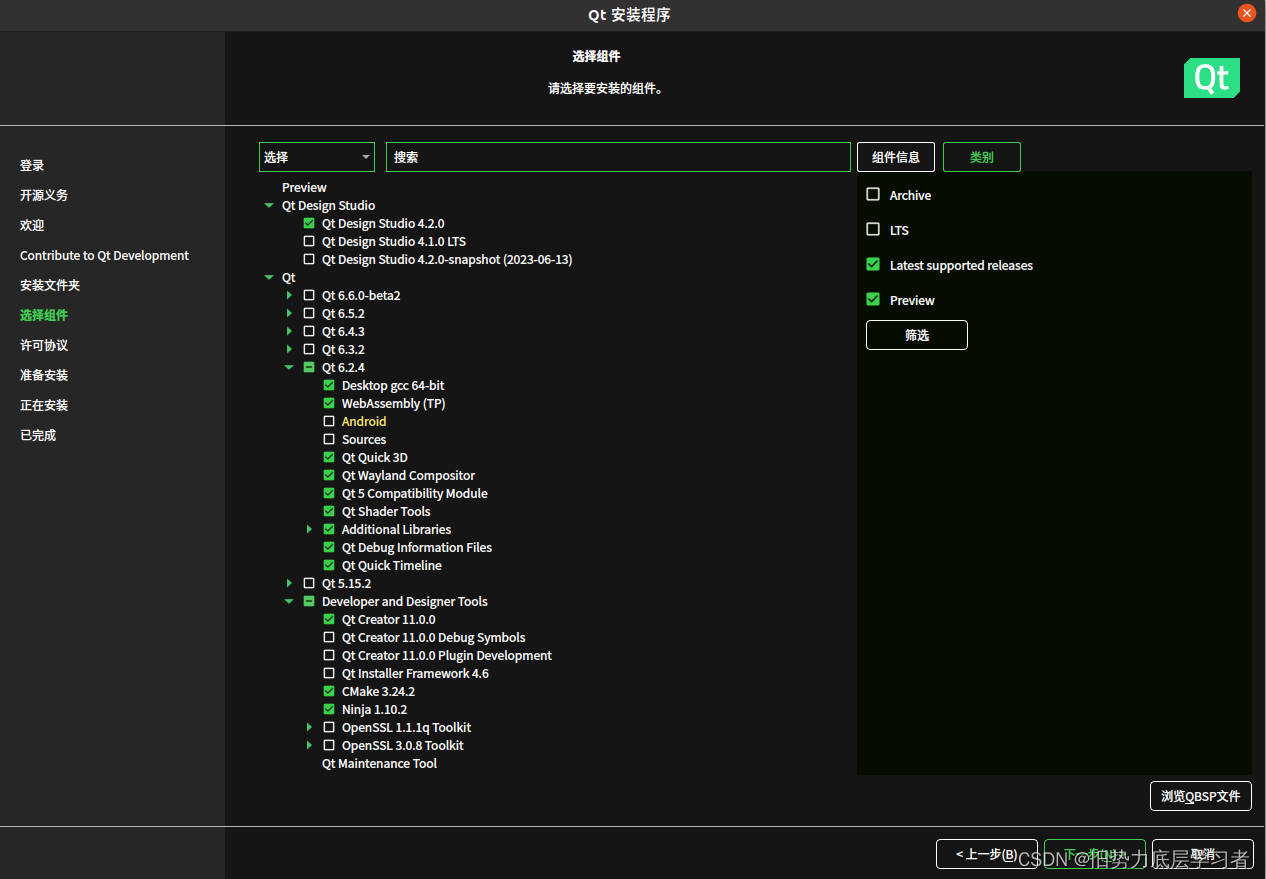Open the 选择 dropdown
This screenshot has width=1266, height=879.
(x=317, y=157)
